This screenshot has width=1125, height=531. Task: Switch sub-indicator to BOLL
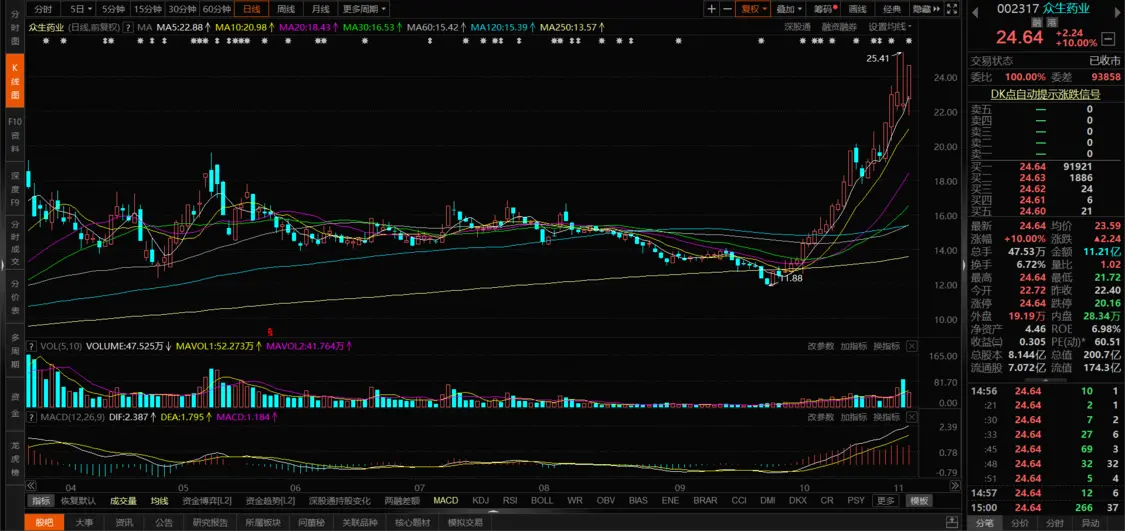pos(542,501)
